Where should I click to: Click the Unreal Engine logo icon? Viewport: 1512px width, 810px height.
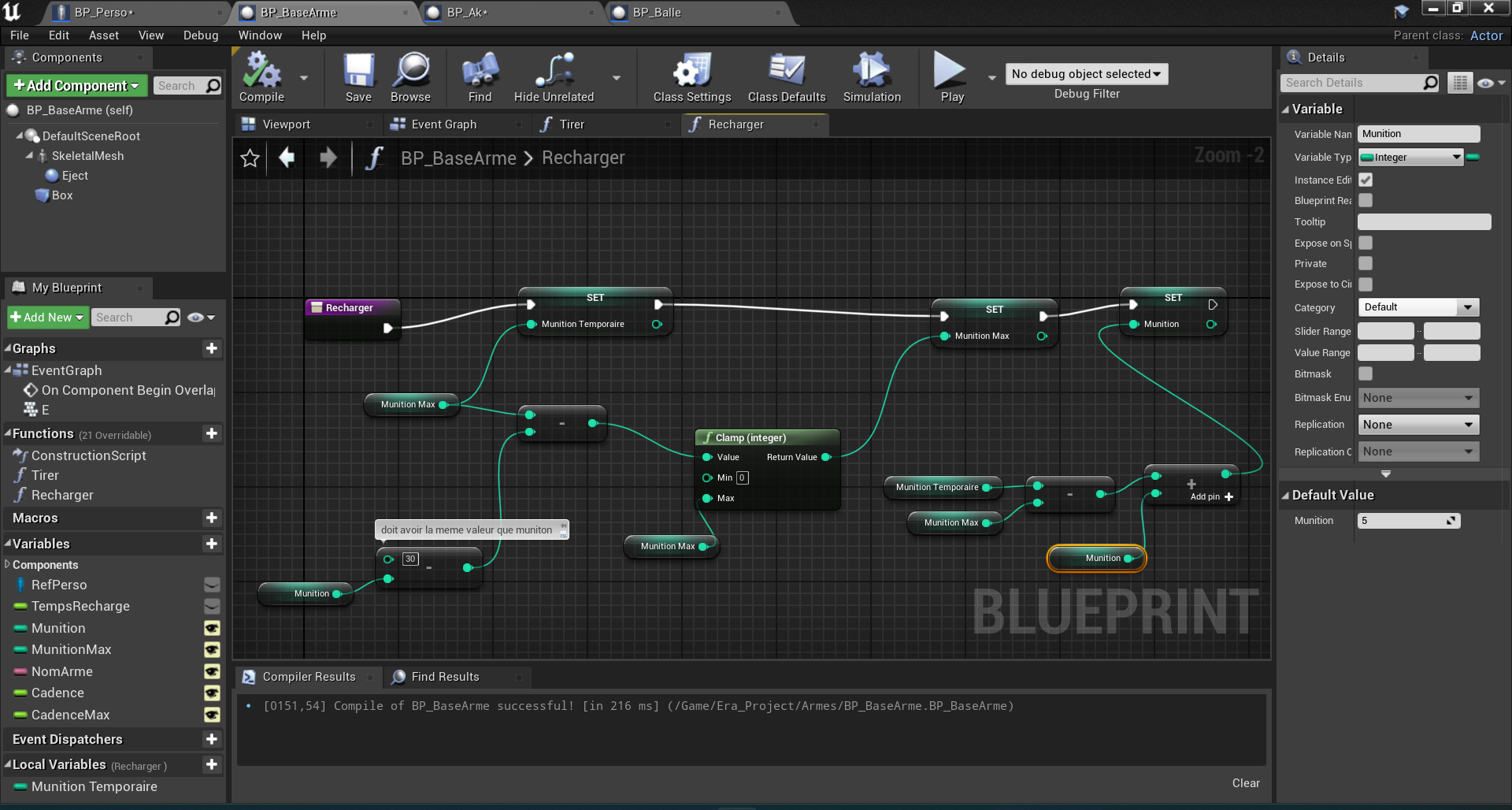(x=12, y=12)
